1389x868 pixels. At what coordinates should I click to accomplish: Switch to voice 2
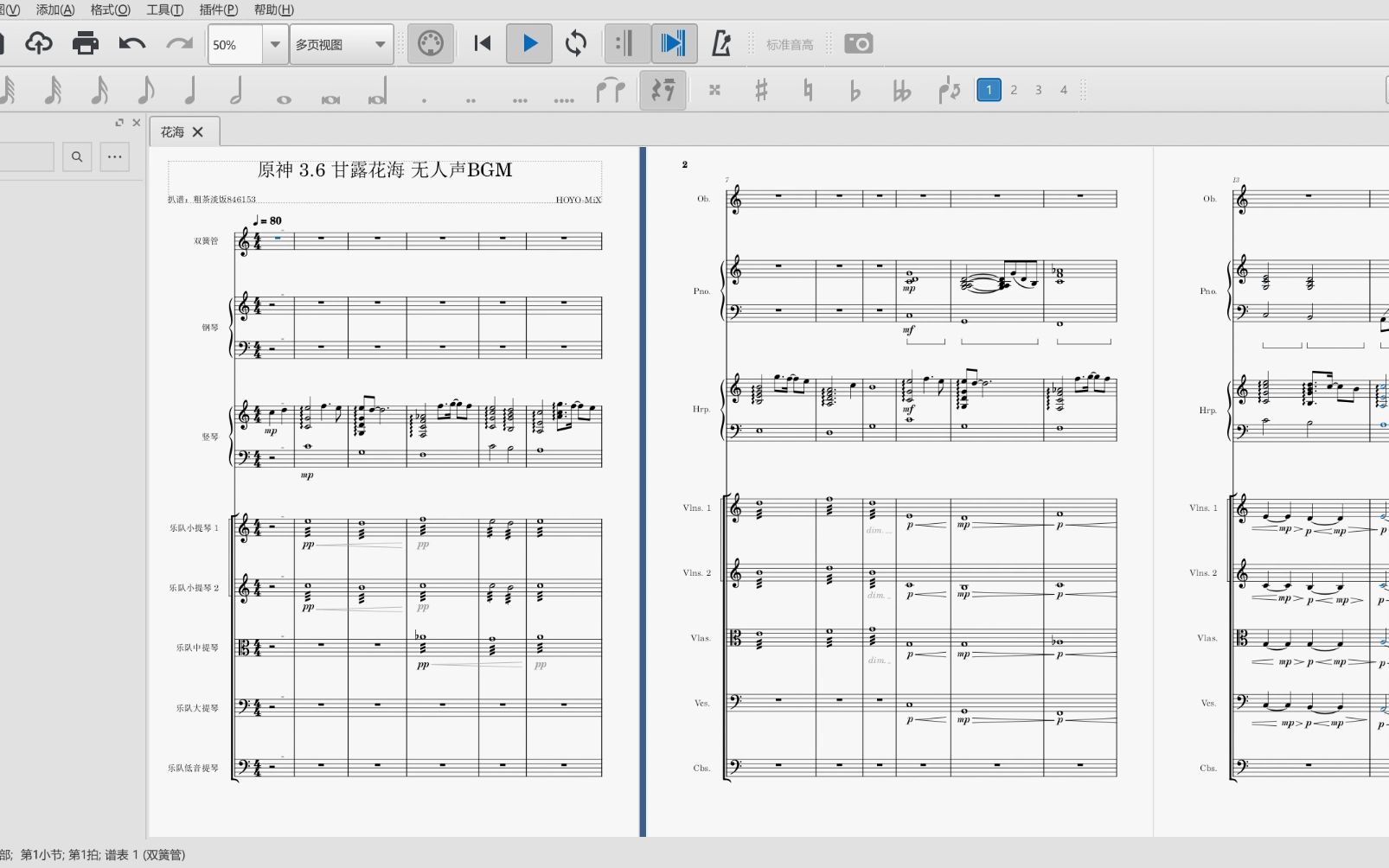(1014, 90)
